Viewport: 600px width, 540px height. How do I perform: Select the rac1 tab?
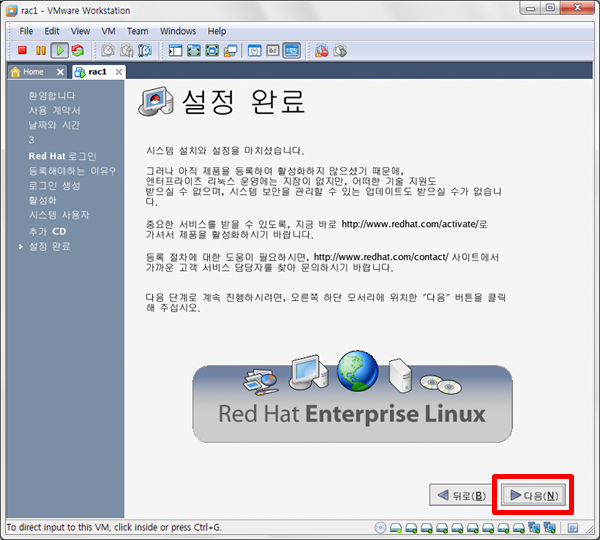tap(97, 72)
